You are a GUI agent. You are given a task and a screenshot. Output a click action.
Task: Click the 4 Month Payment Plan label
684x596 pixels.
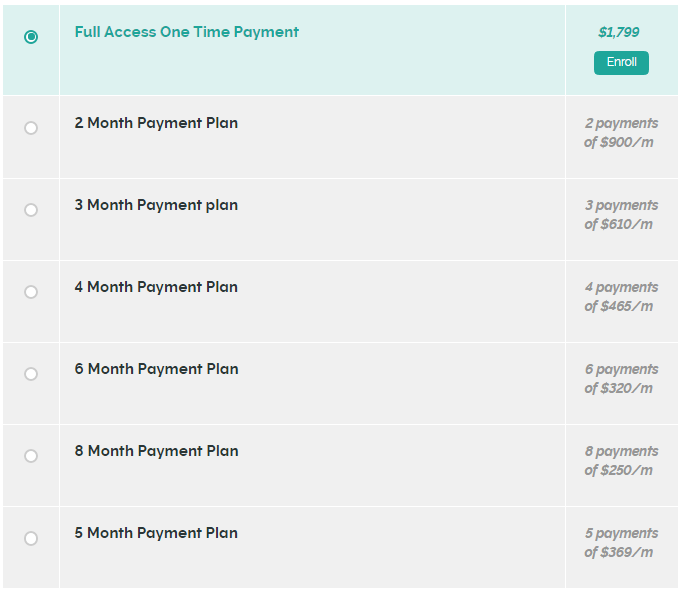[x=156, y=287]
